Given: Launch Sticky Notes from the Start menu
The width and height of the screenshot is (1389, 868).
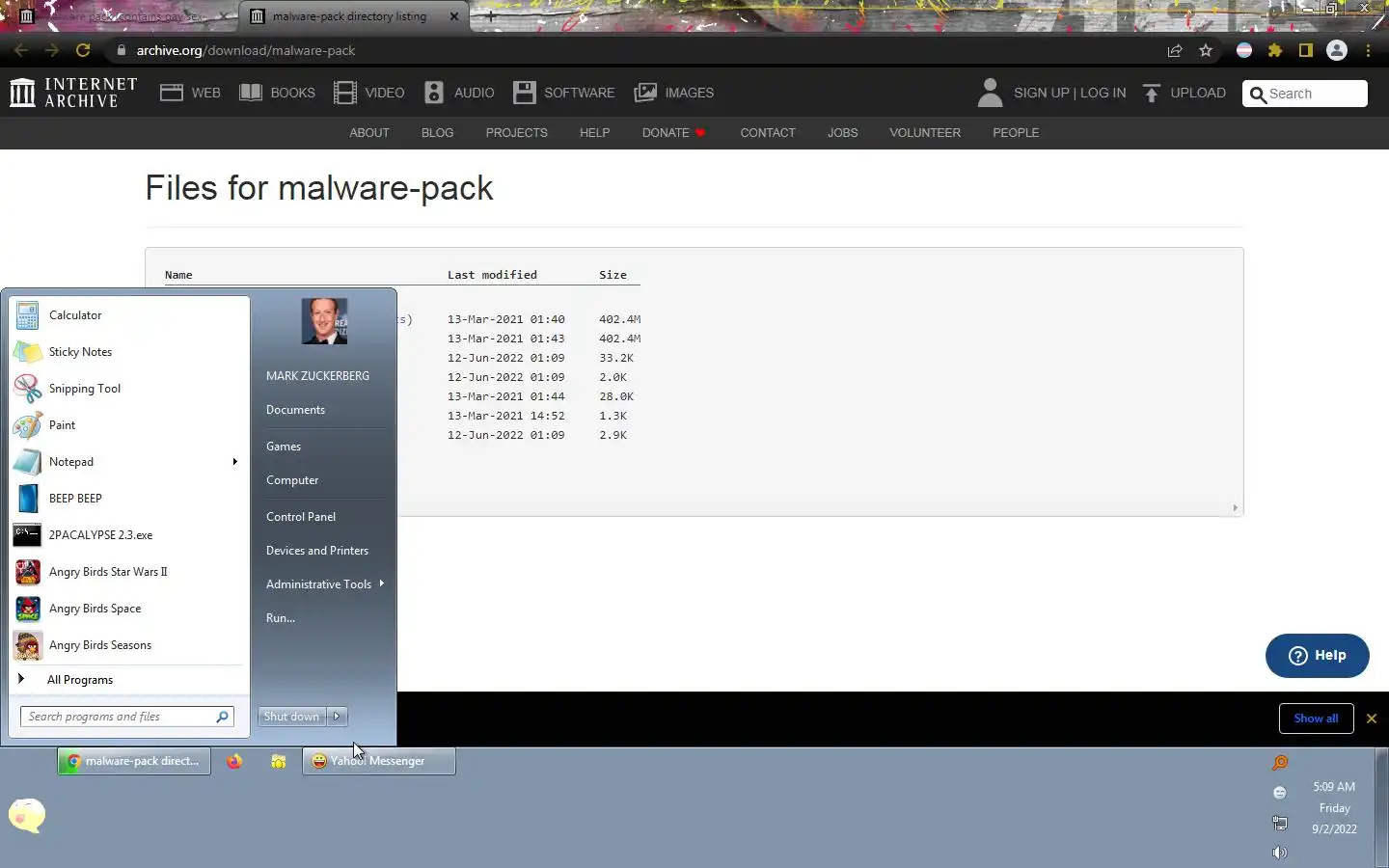Looking at the screenshot, I should (x=129, y=352).
